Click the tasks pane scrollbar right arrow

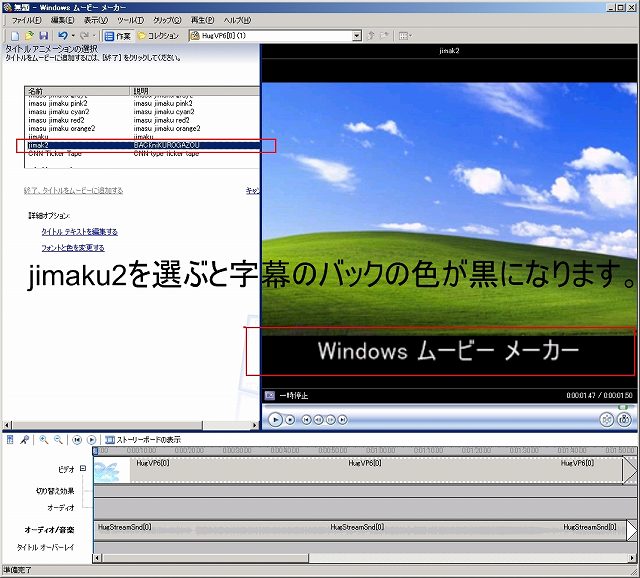tap(255, 425)
